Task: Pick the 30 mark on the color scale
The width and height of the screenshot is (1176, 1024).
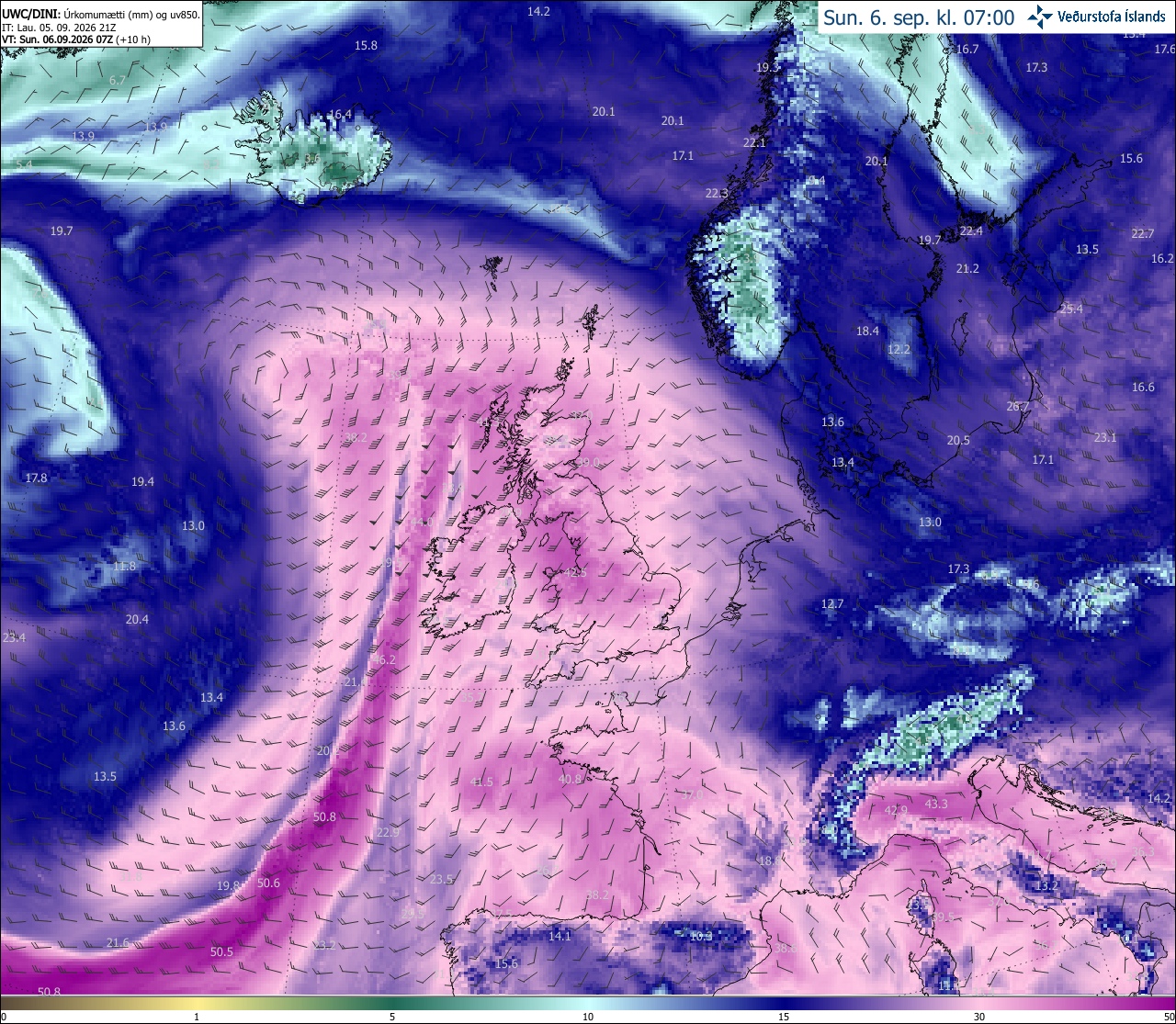Action: [979, 1017]
